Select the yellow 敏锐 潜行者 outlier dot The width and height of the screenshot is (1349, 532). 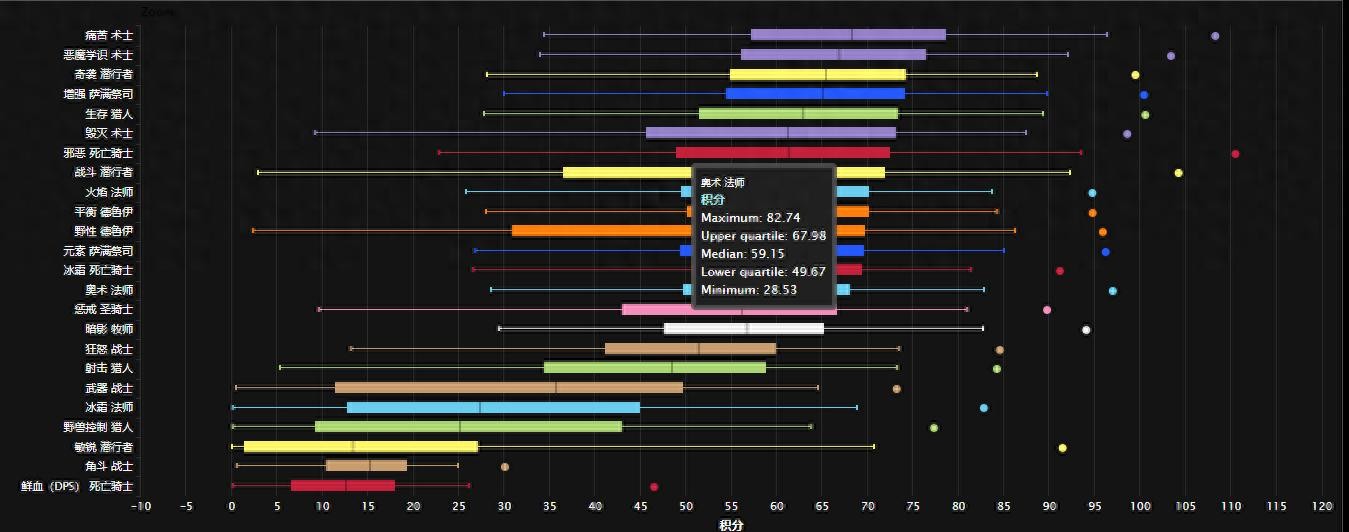click(1062, 448)
